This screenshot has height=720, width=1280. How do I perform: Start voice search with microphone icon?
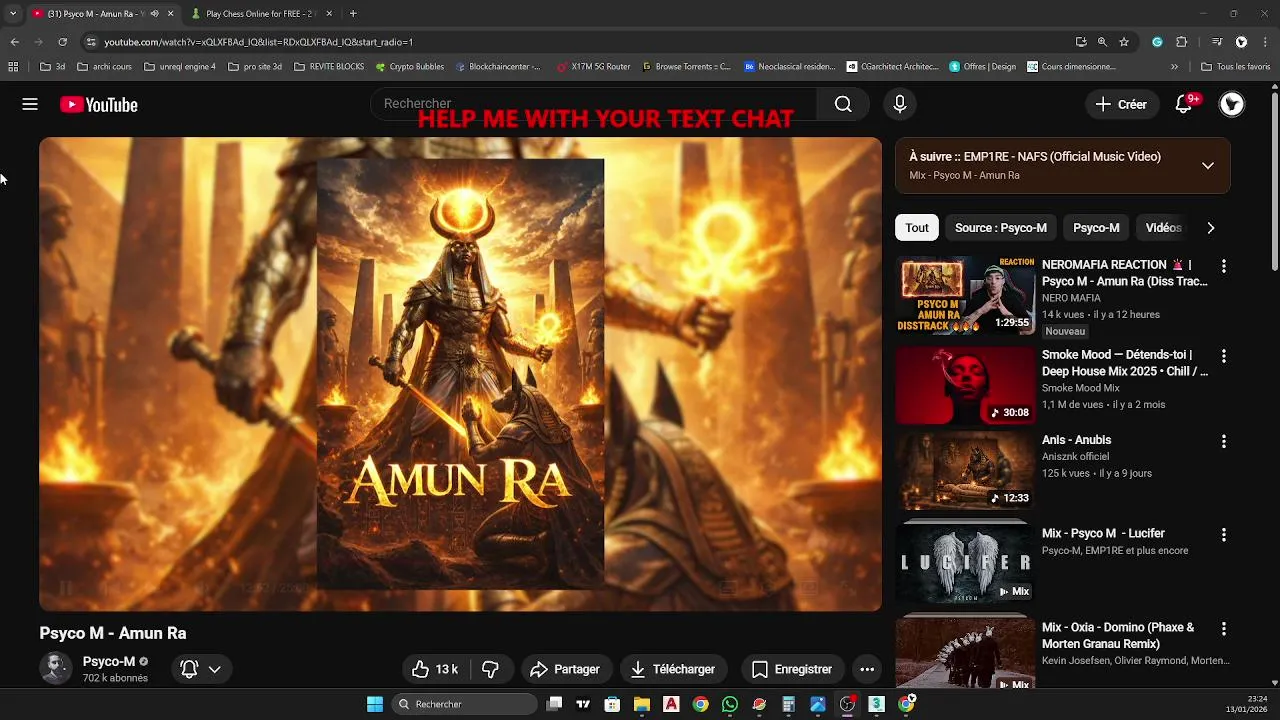click(x=899, y=104)
